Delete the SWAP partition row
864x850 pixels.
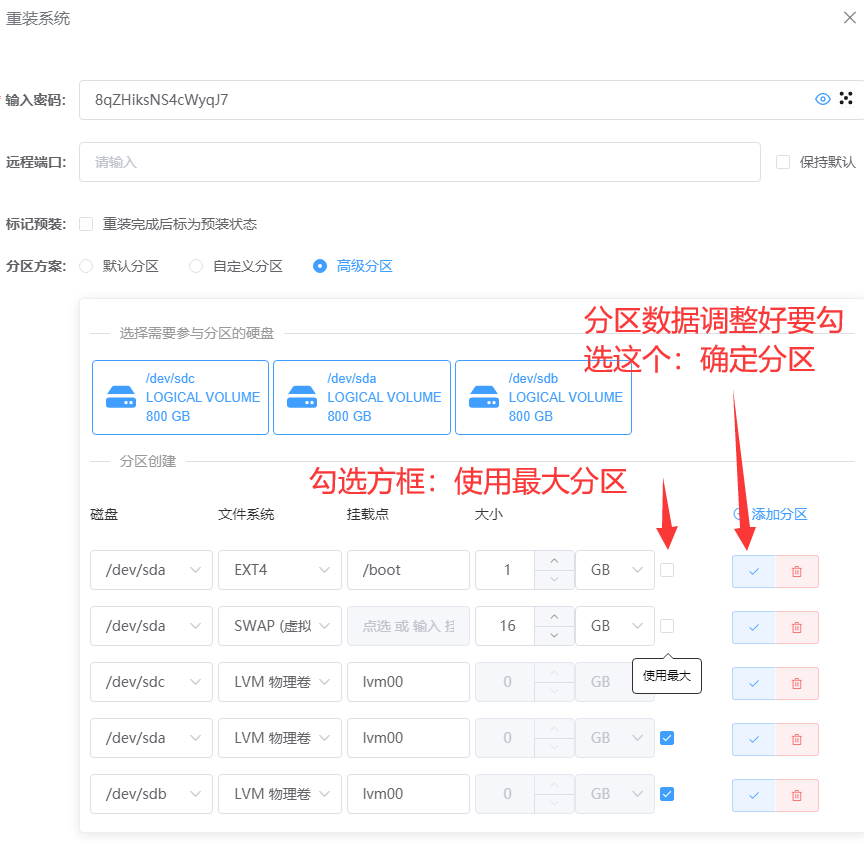coord(797,627)
